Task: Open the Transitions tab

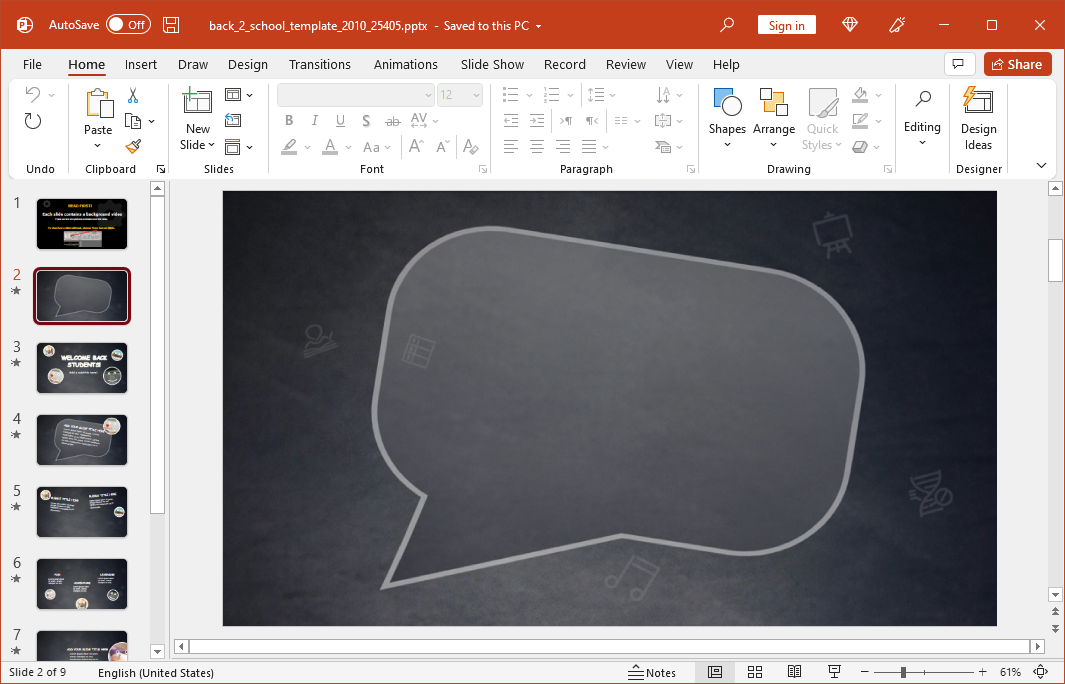Action: (x=319, y=64)
